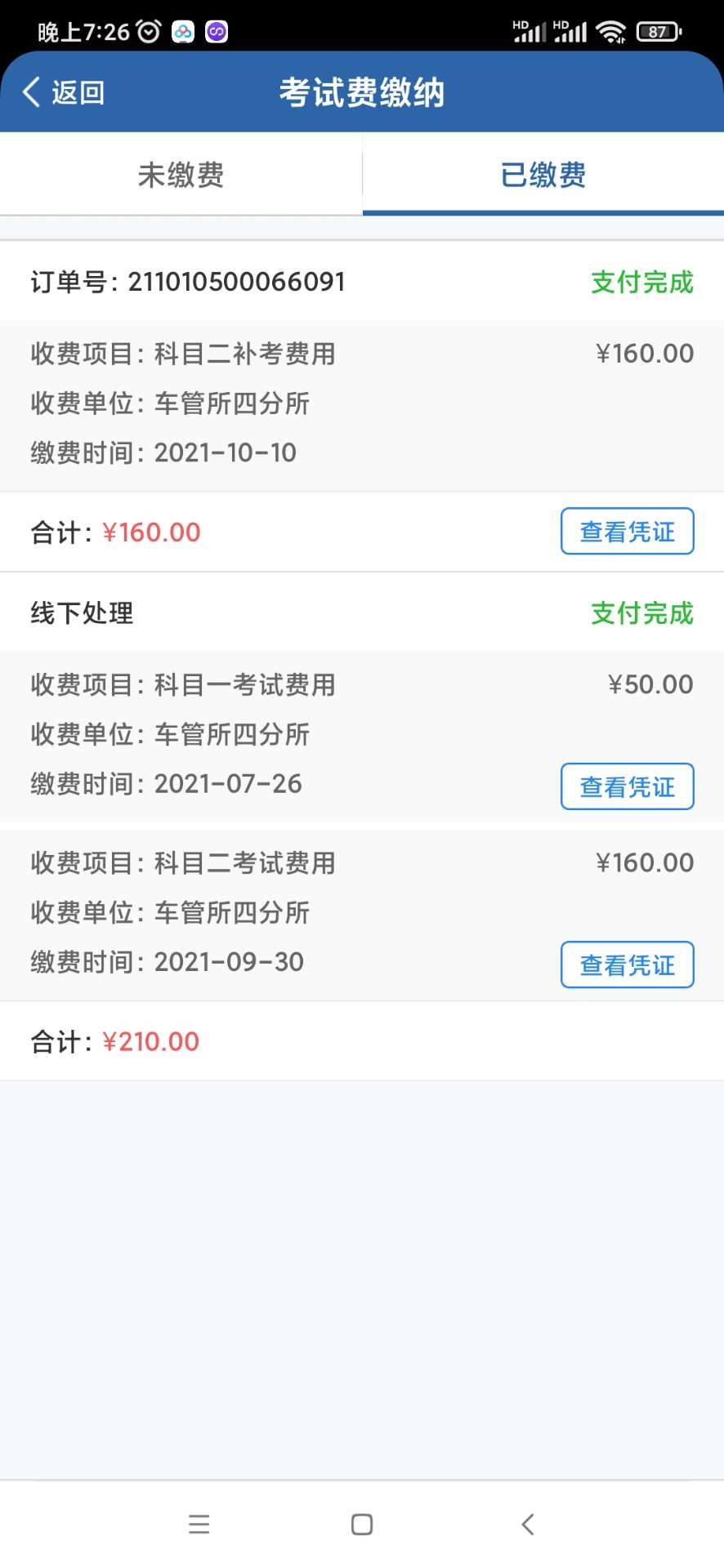This screenshot has height=1568, width=724.
Task: Open the recent apps menu icon
Action: tap(199, 1524)
